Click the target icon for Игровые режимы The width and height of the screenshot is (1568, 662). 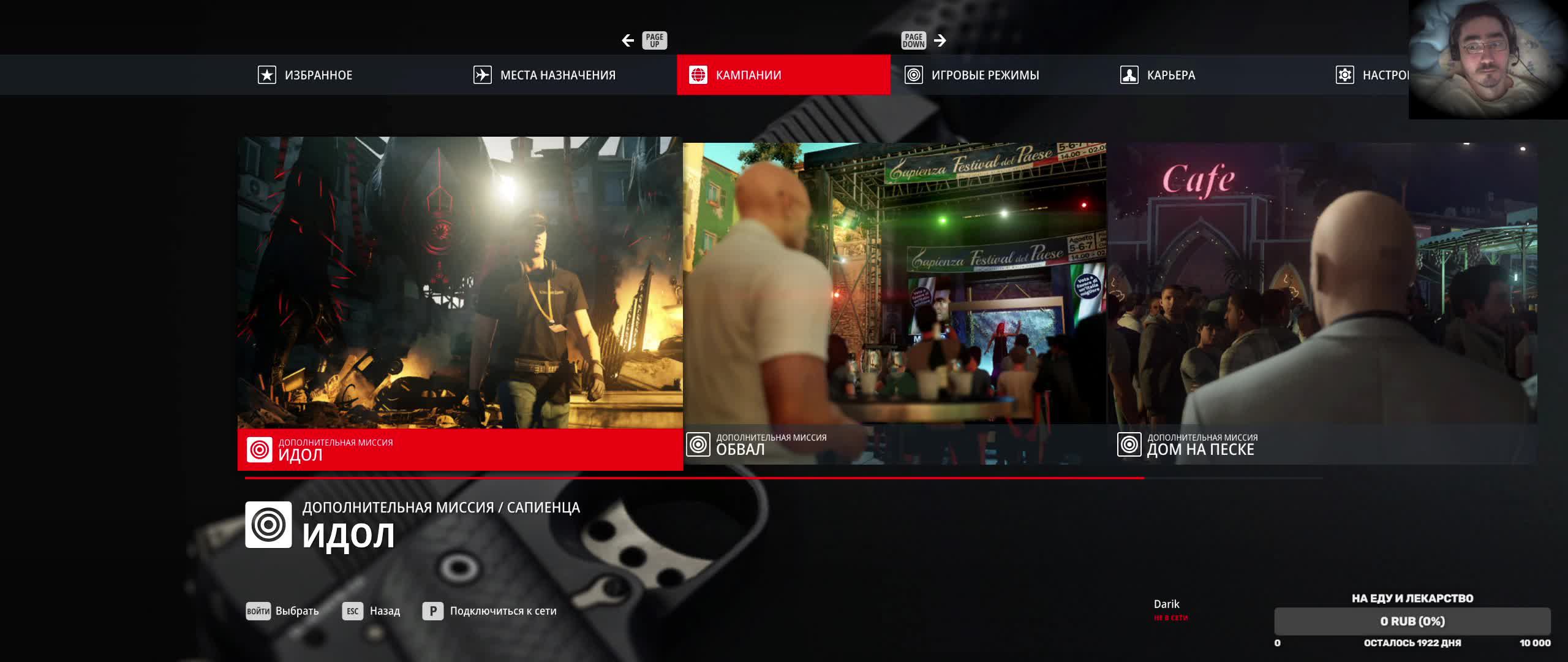(x=913, y=75)
